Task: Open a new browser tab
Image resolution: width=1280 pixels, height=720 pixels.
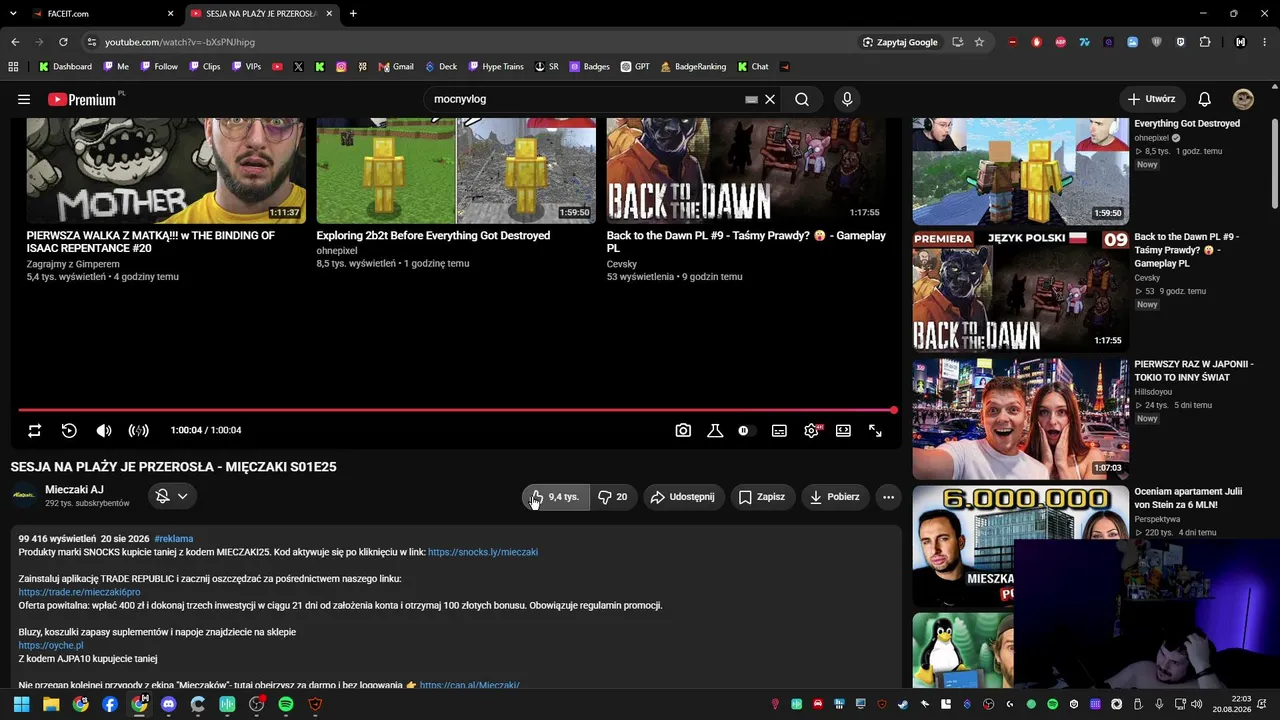Action: 353,14
